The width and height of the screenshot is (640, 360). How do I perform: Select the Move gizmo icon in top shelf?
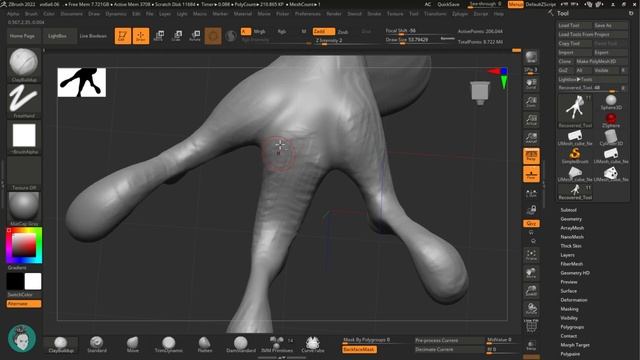coord(159,36)
